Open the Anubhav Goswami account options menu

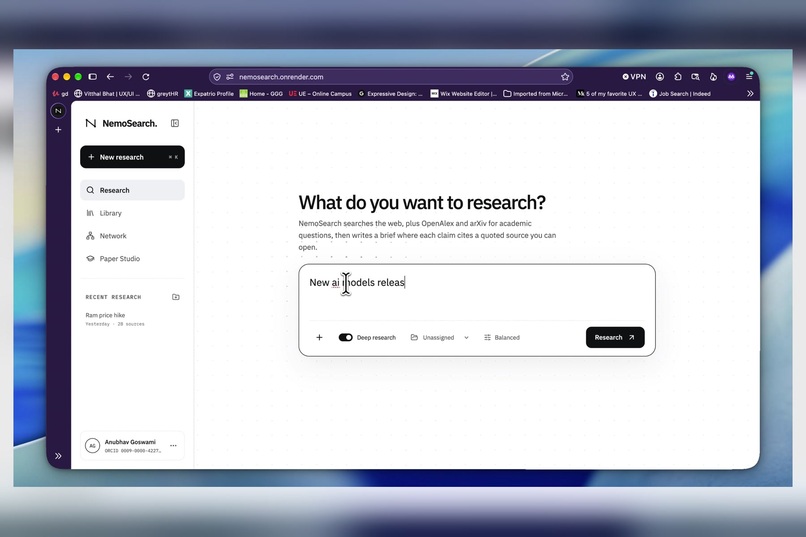pyautogui.click(x=173, y=446)
